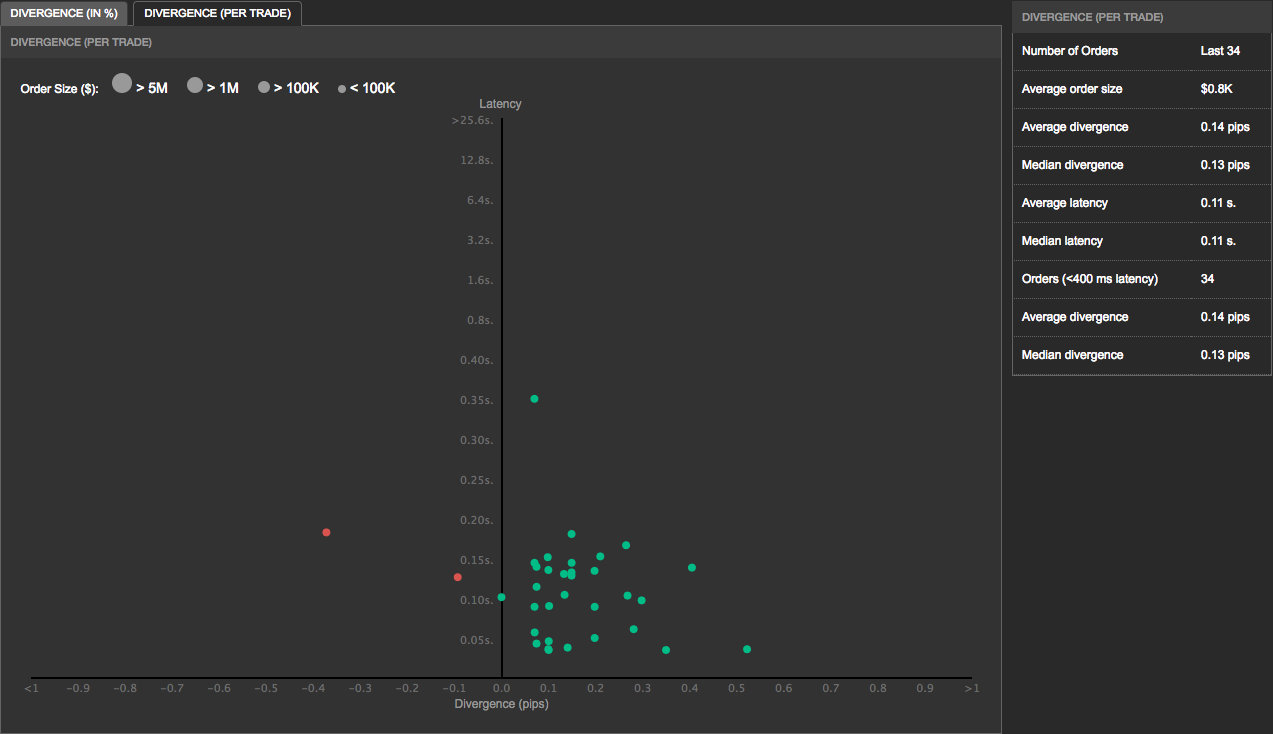Click the largest > 5M order size circle
Screen dimensions: 1273x734
click(x=122, y=84)
